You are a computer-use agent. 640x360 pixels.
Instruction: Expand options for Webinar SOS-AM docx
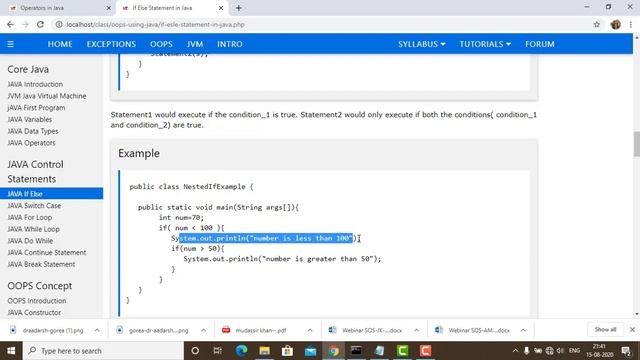click(523, 330)
